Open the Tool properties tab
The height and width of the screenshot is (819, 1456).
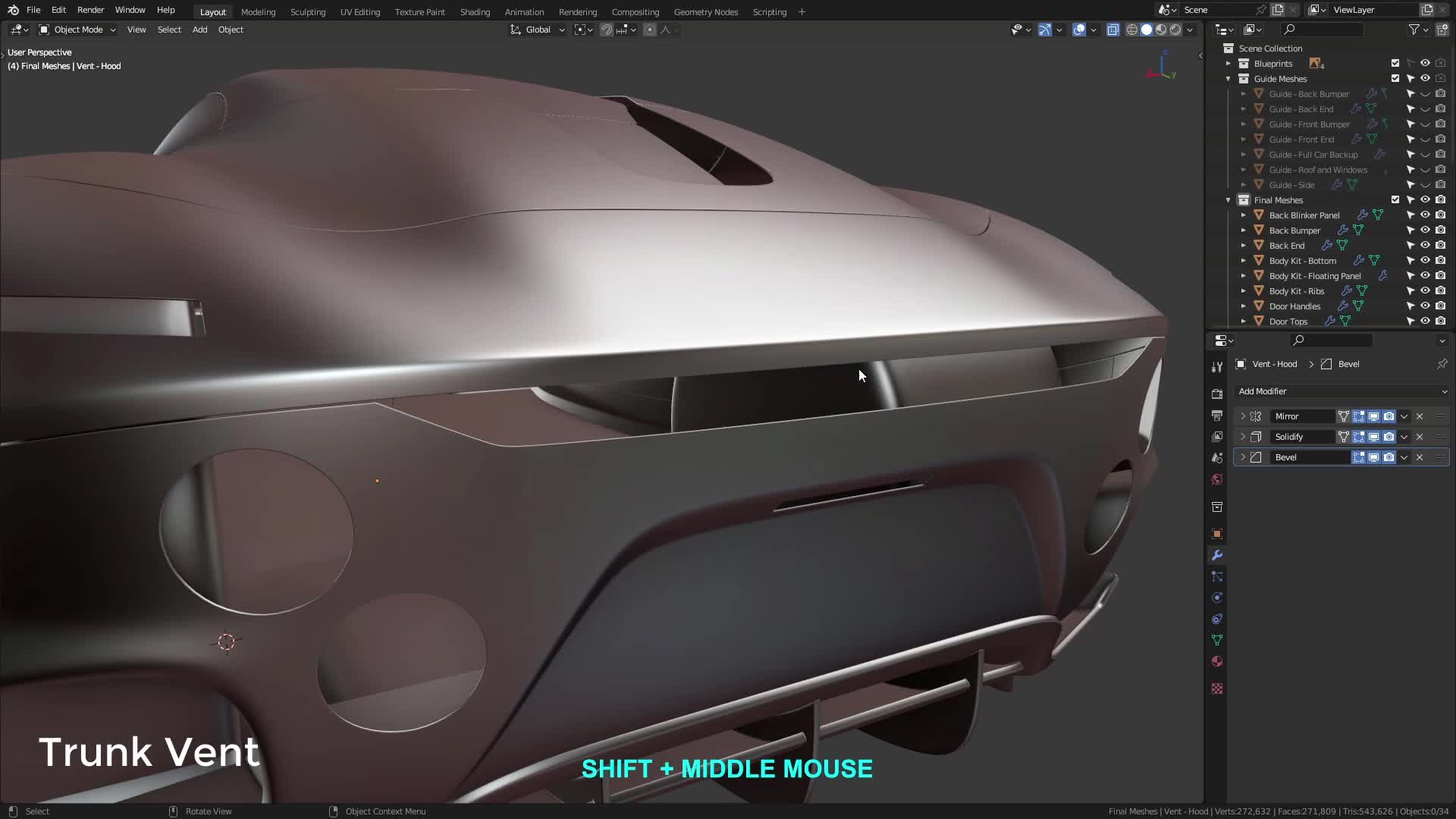click(x=1217, y=367)
